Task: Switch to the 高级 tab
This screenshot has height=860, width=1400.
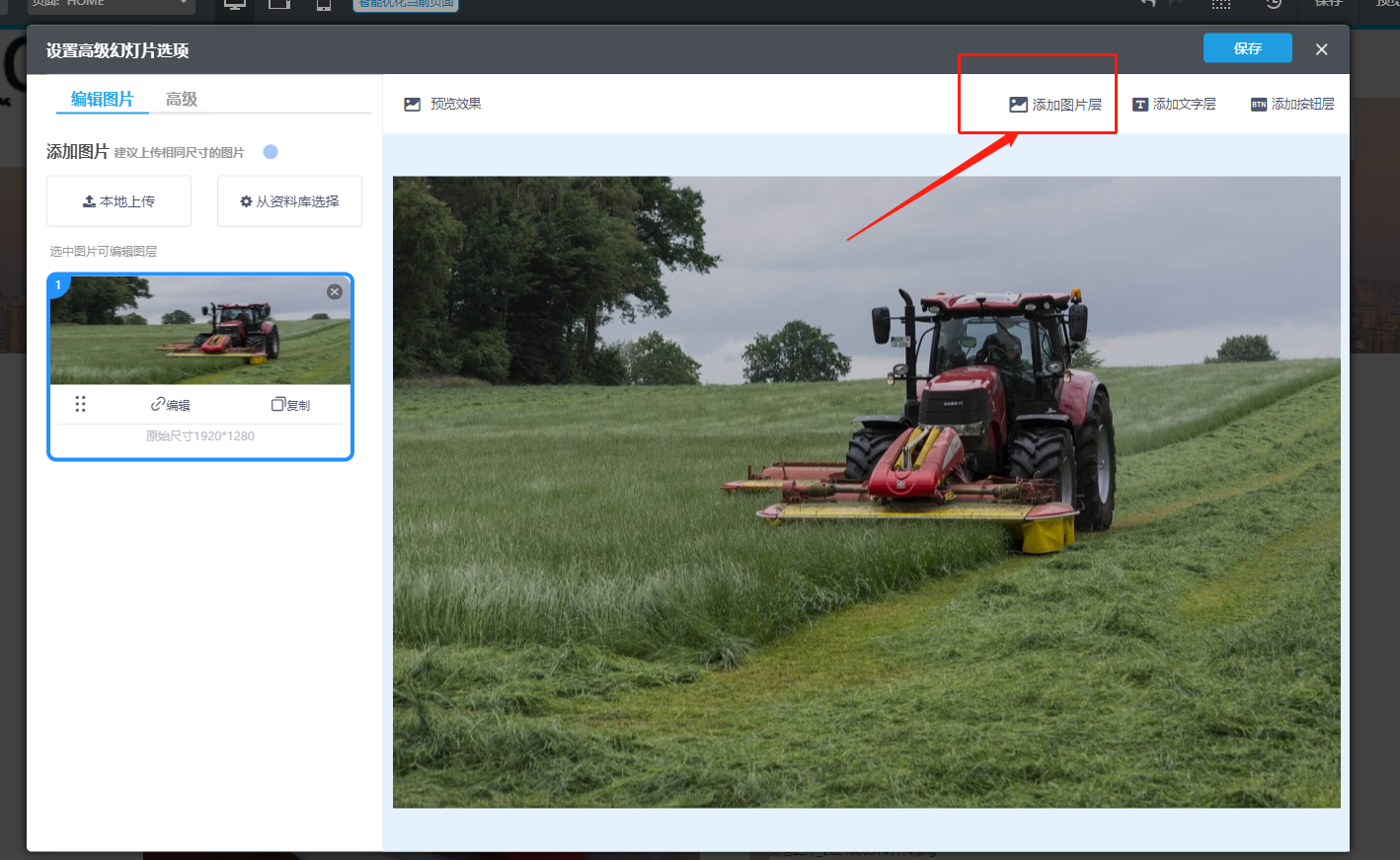Action: (182, 99)
